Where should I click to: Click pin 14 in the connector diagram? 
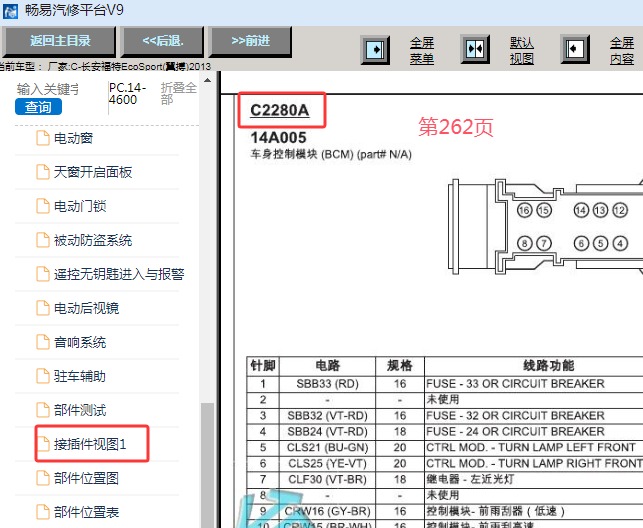pyautogui.click(x=581, y=211)
